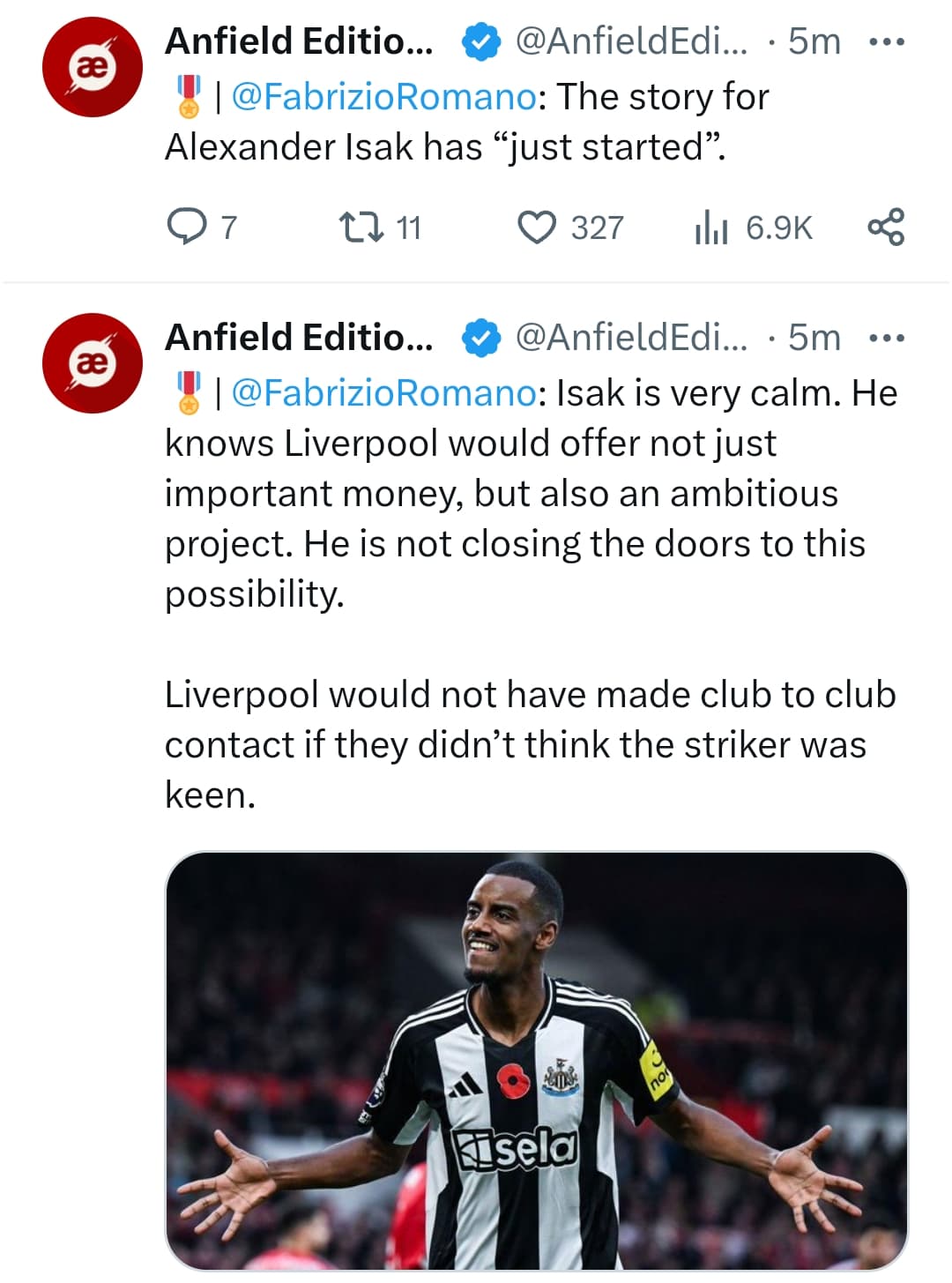This screenshot has width=952, height=1283.
Task: Retweet the "just started" Isak tweet
Action: pyautogui.click(x=361, y=227)
